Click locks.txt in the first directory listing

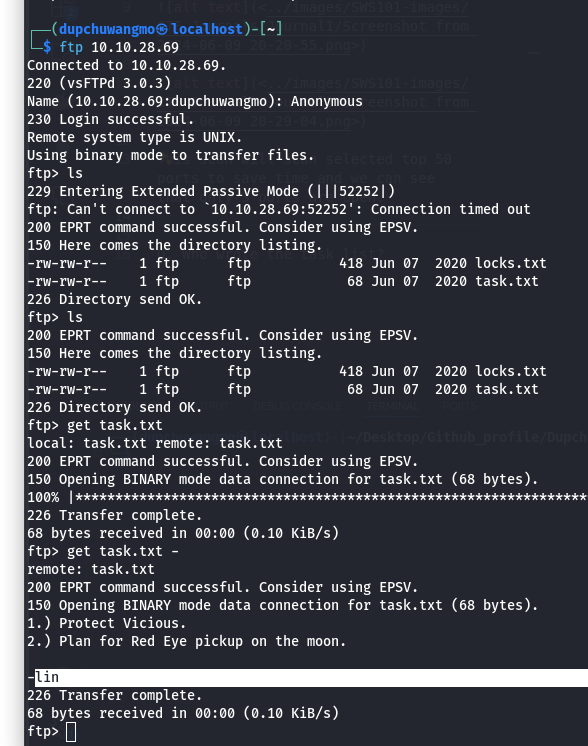point(511,263)
